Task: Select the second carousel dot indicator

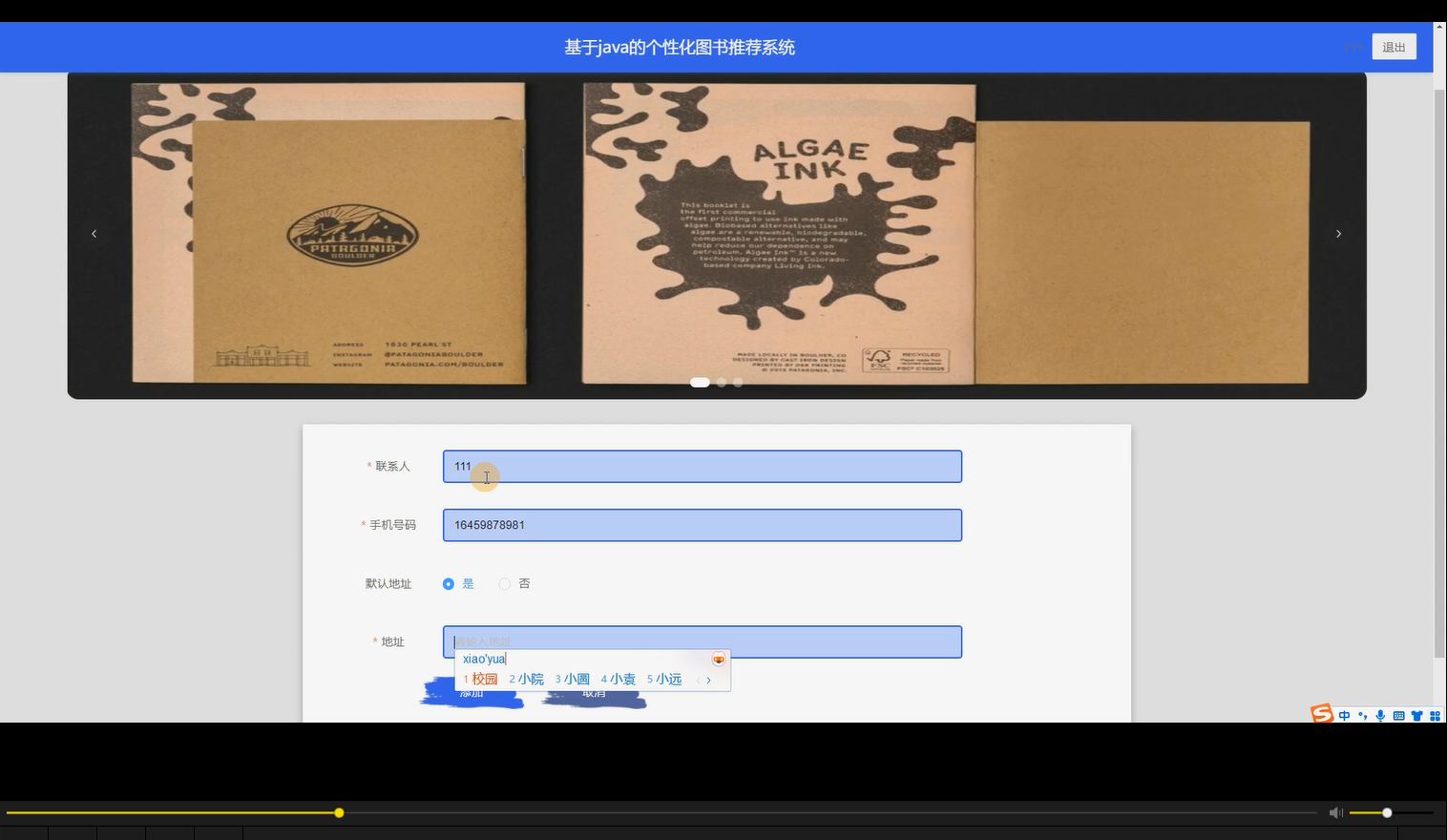Action: 721,382
